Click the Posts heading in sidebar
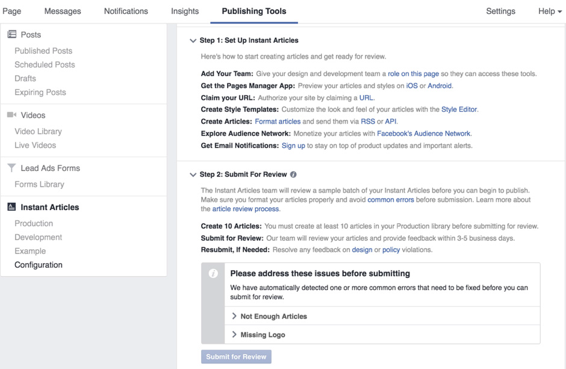566x369 pixels. (31, 35)
